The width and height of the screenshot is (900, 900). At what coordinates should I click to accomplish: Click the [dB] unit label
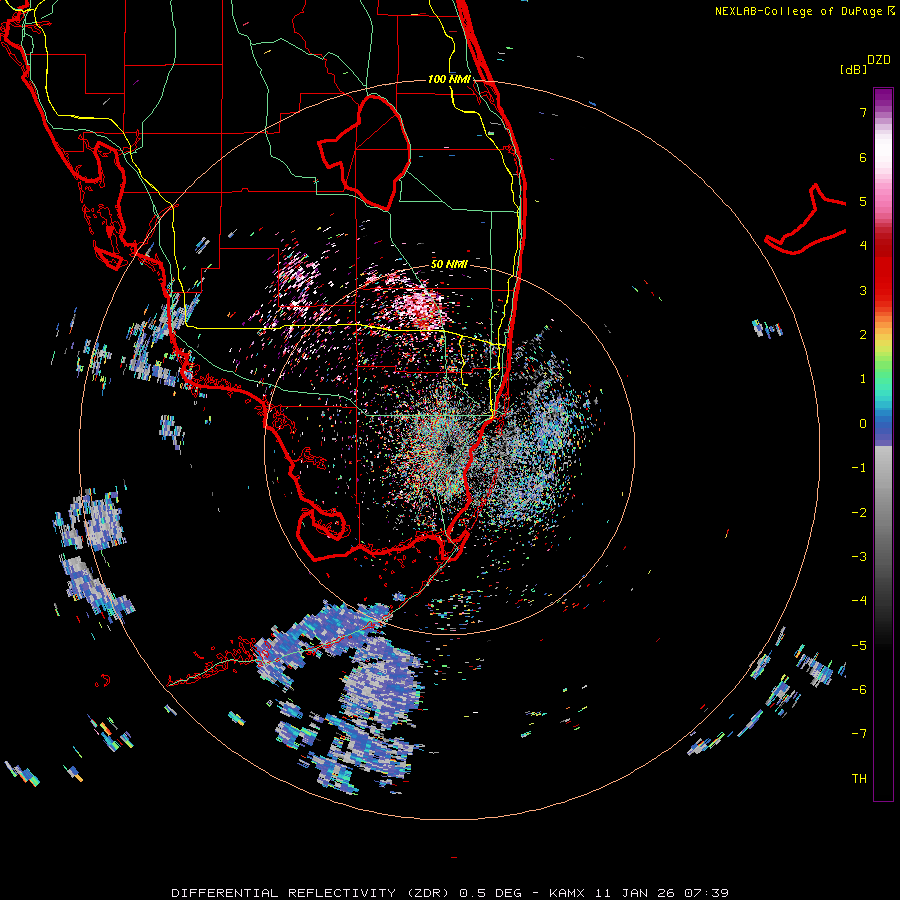pos(853,69)
